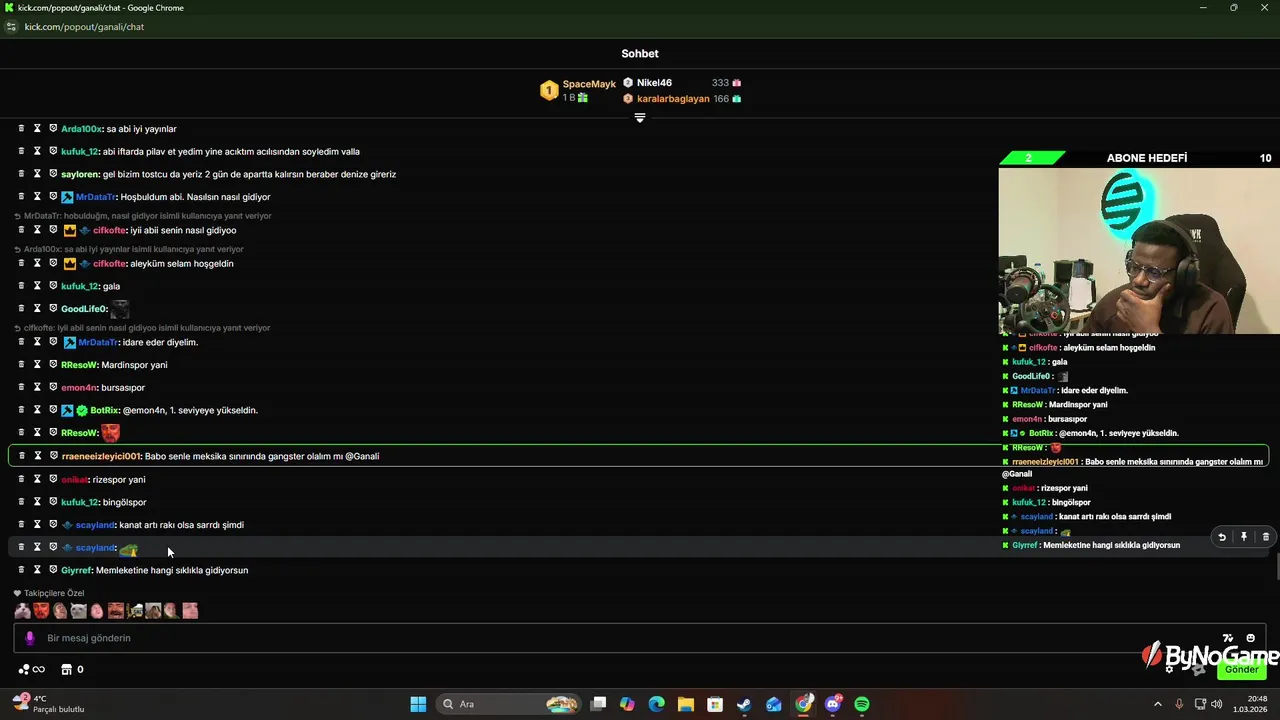Viewport: 1280px width, 720px height.
Task: Insert the last pink follower emote
Action: tap(190, 611)
